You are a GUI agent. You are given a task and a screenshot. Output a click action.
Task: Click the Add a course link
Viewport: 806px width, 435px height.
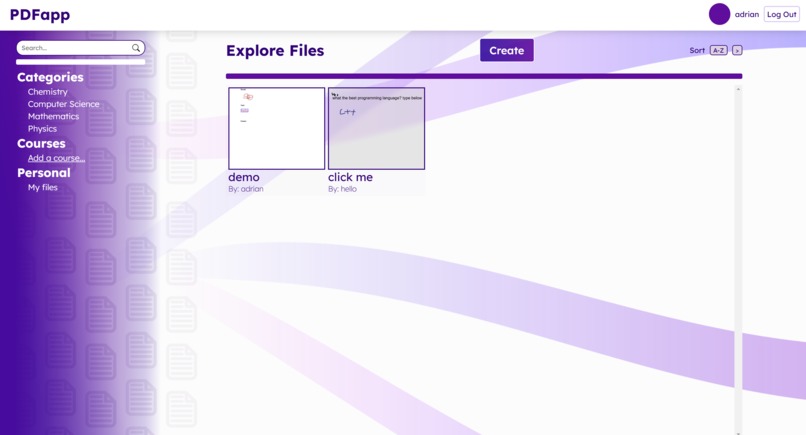[57, 158]
